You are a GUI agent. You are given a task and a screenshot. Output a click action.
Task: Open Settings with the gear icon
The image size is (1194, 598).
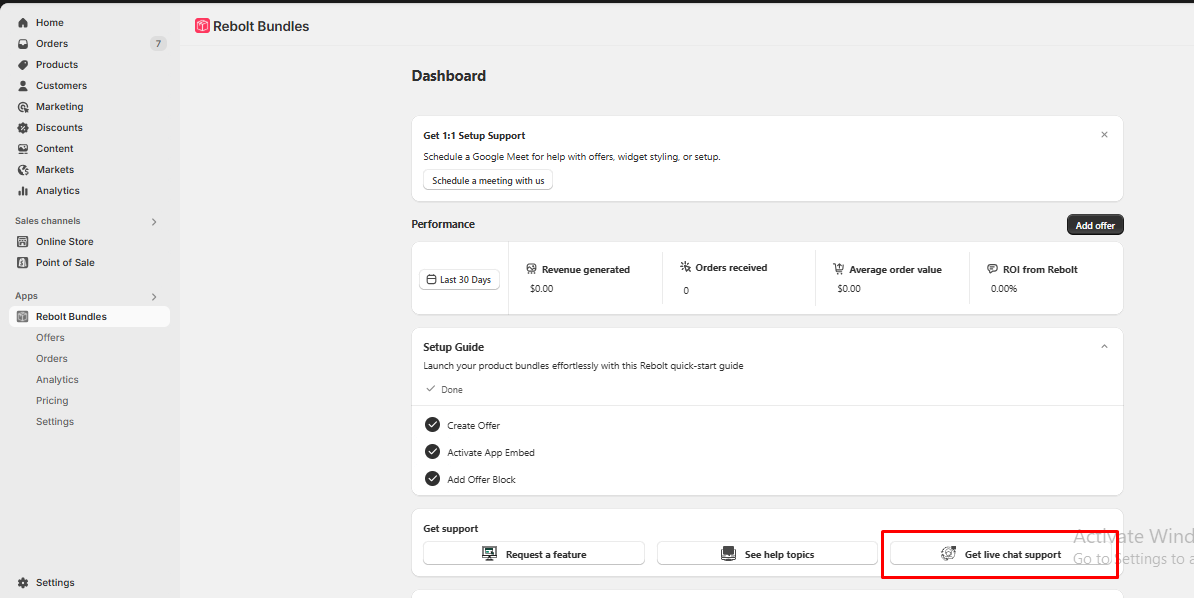(x=23, y=583)
